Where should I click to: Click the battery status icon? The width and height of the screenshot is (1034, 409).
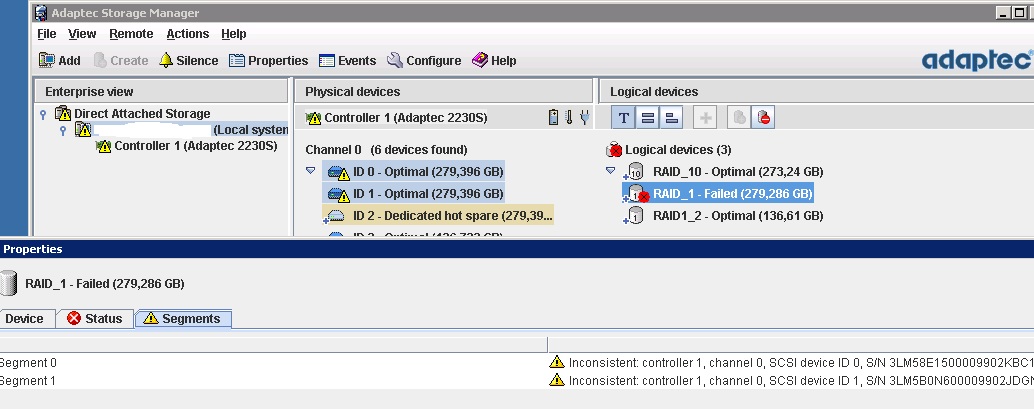tap(553, 117)
